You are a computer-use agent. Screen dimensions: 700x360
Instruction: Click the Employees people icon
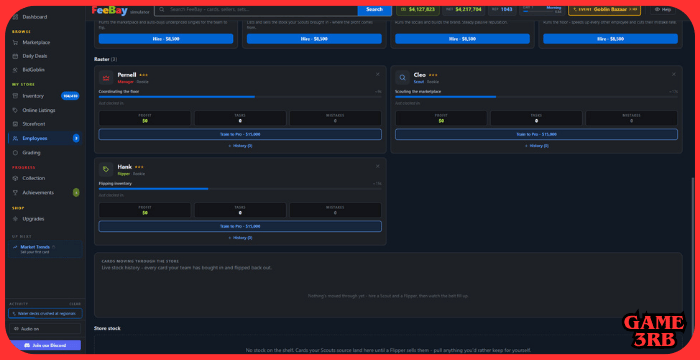(16, 138)
